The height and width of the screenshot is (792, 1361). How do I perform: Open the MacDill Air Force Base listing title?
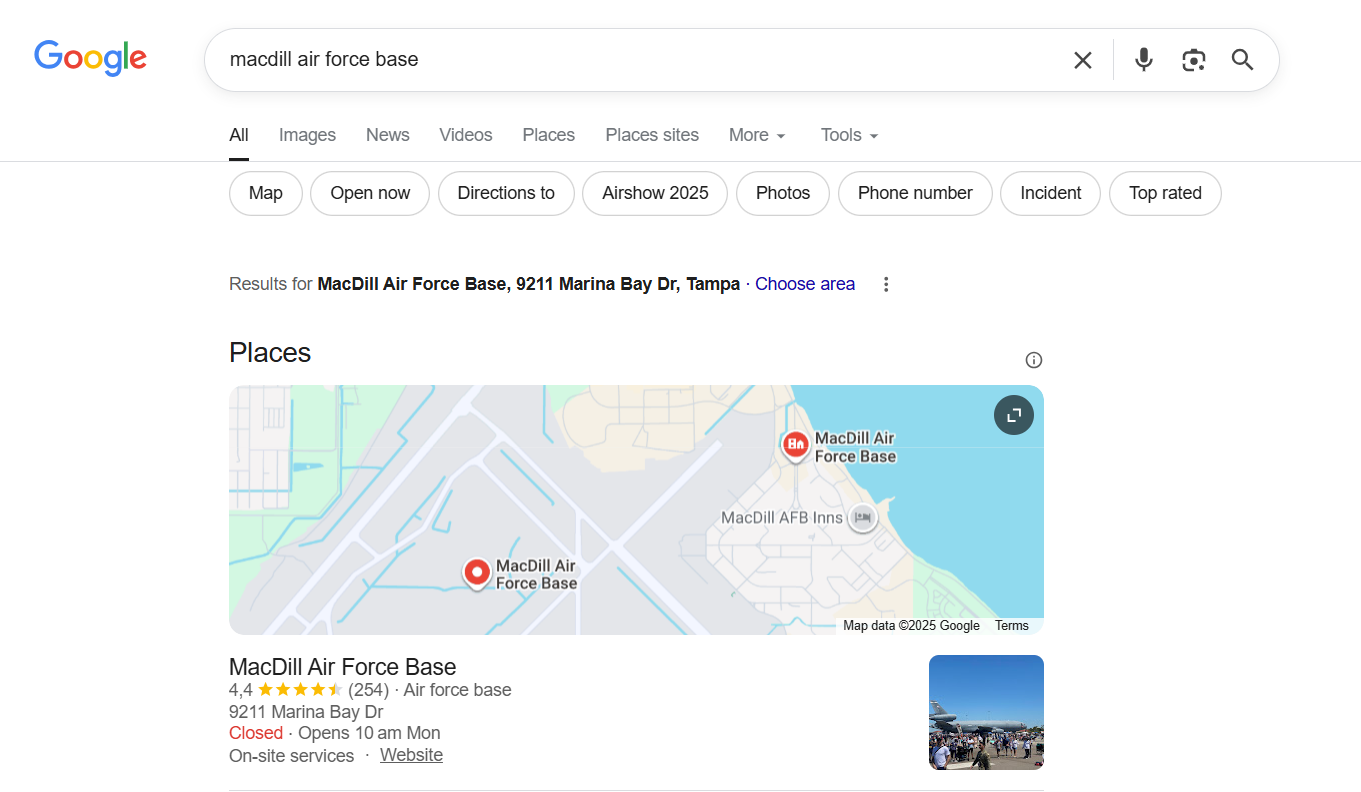[x=342, y=667]
